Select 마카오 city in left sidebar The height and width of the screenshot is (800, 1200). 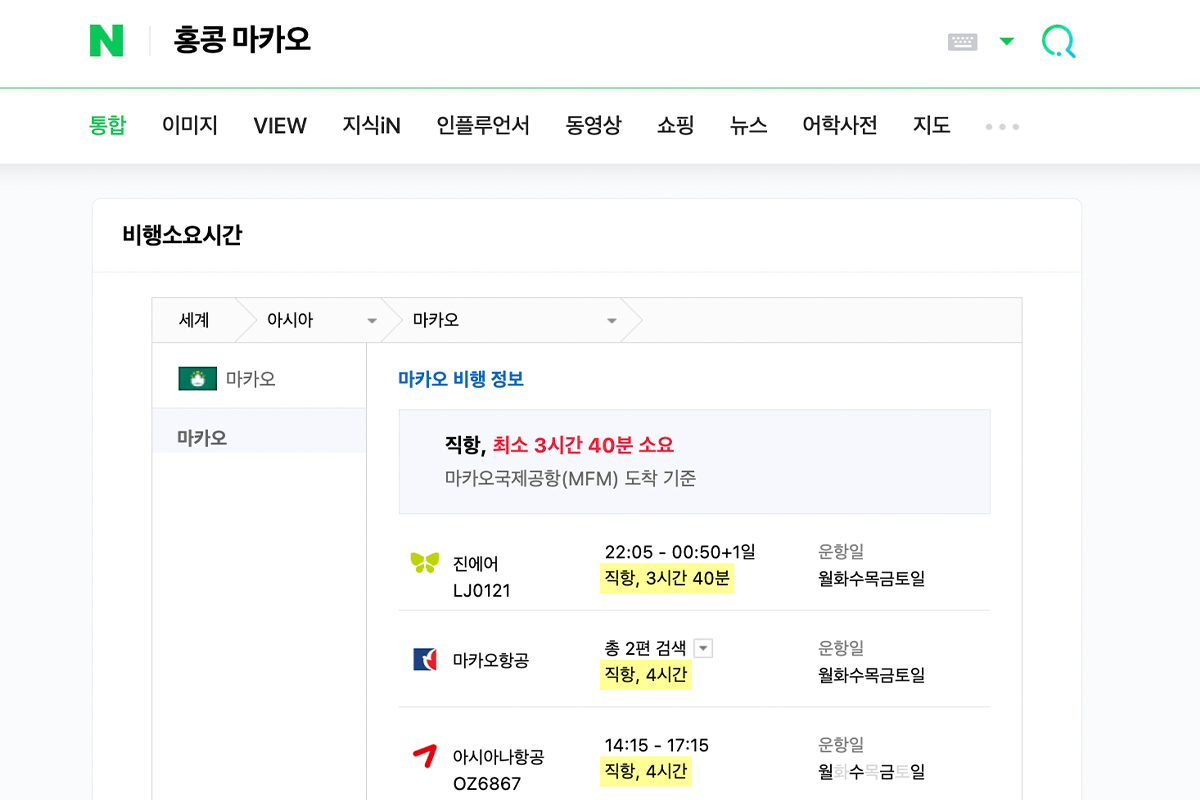(202, 438)
